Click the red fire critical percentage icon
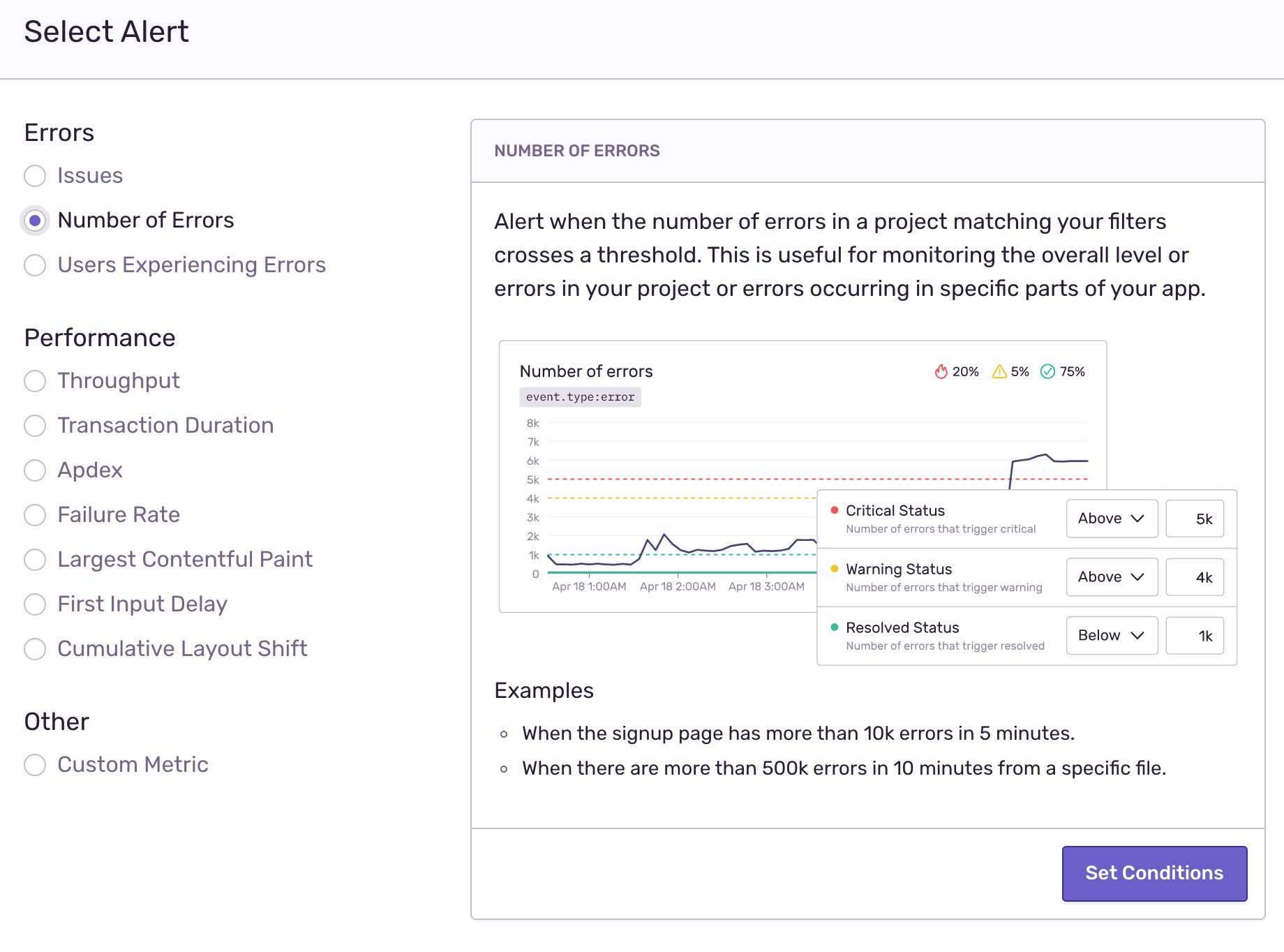The image size is (1284, 952). click(941, 371)
